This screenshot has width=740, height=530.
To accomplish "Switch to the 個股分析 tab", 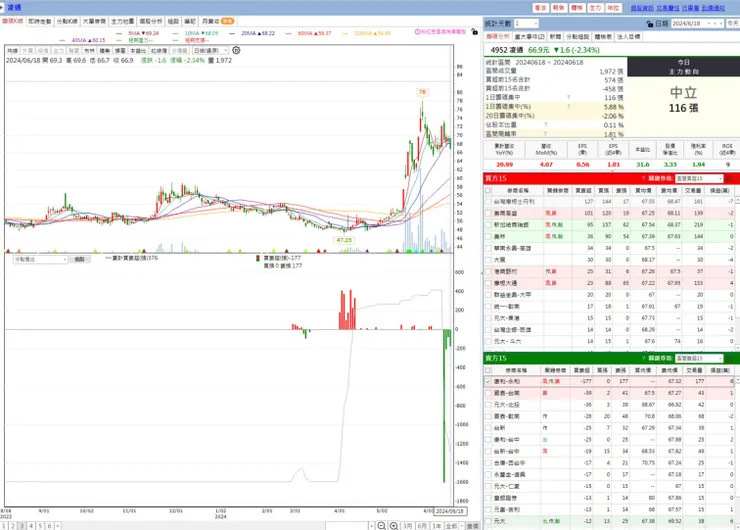I will pos(151,21).
